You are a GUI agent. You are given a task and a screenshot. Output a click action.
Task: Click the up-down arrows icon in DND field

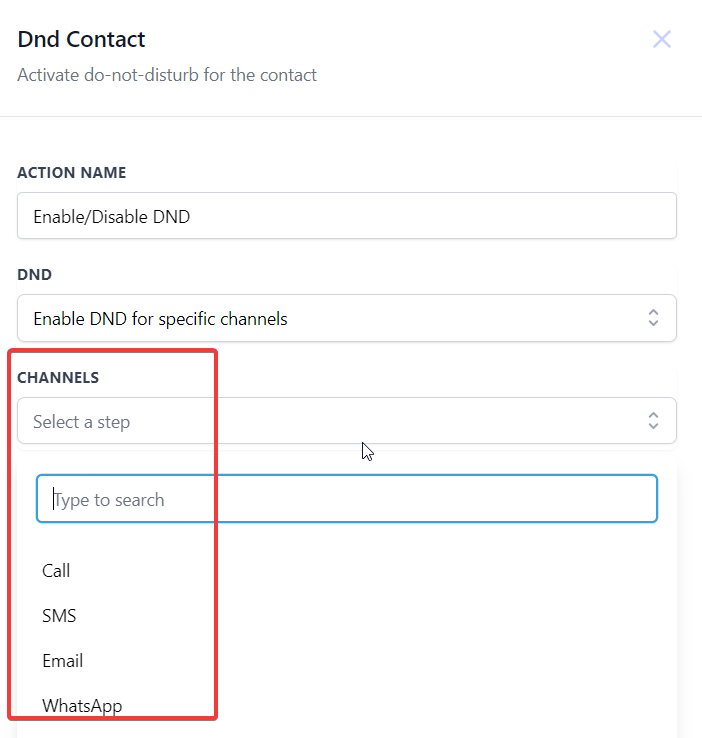coord(653,318)
